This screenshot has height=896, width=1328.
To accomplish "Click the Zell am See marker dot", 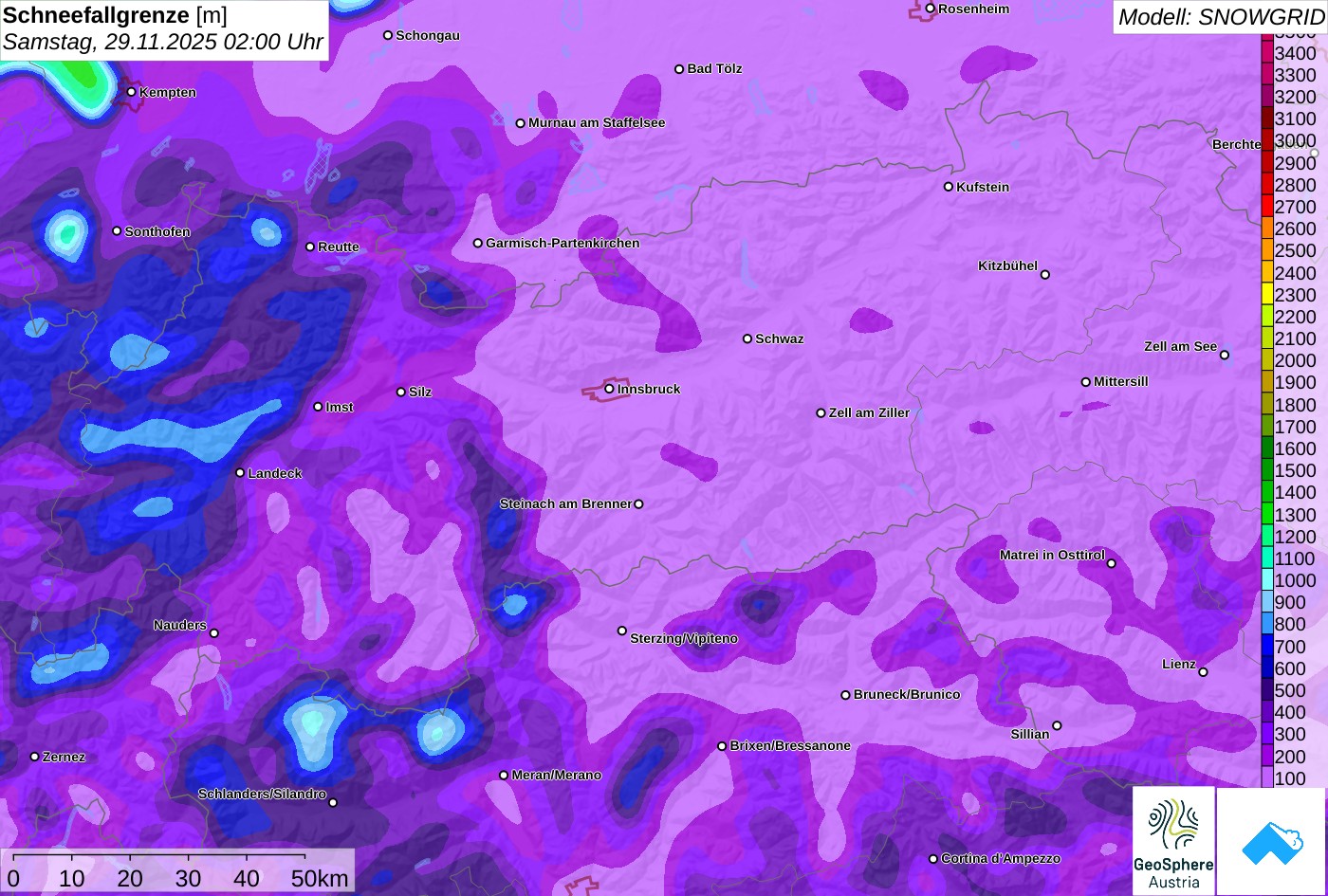I will point(1224,356).
